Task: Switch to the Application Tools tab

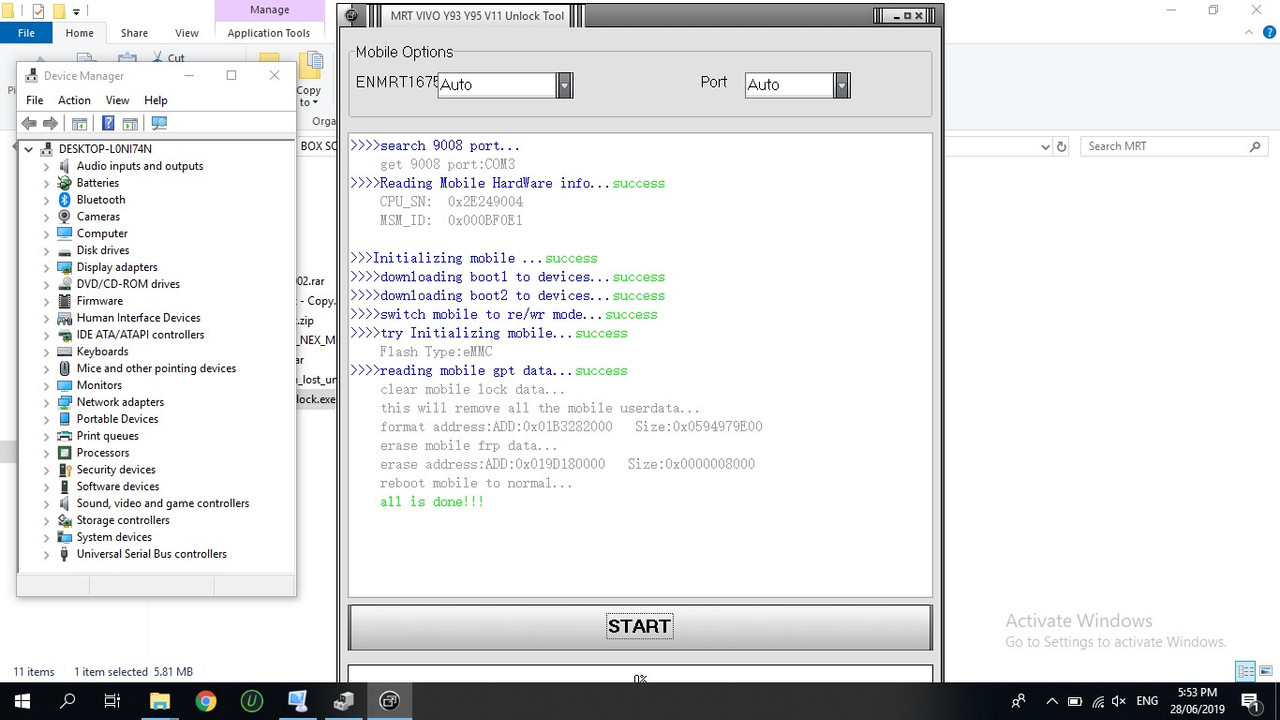Action: 269,33
